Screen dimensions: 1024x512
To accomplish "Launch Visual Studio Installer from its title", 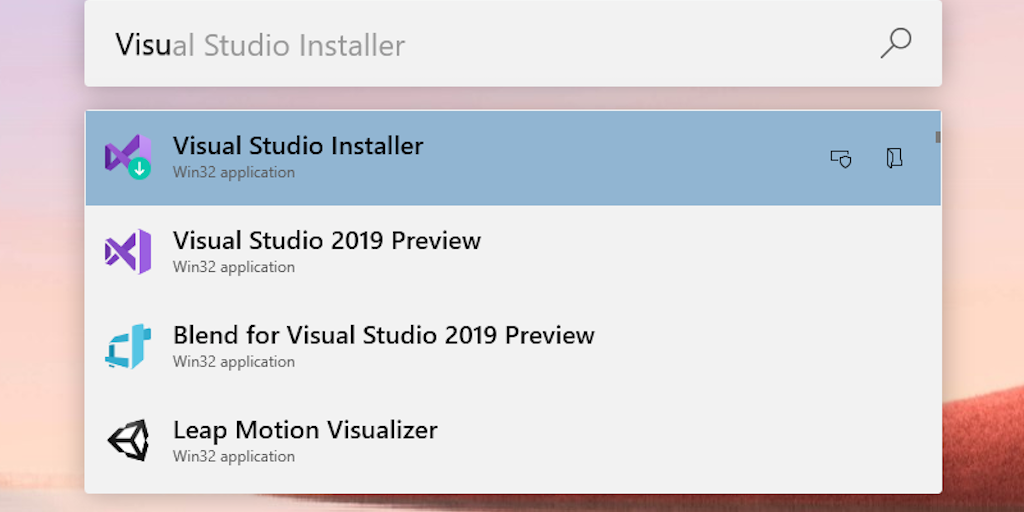I will [x=298, y=146].
